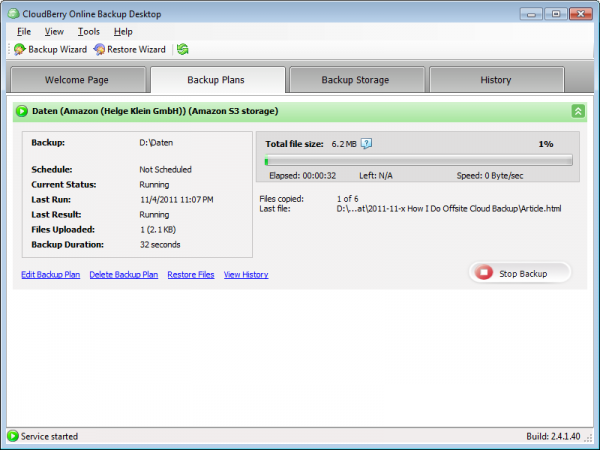Click the green Service started status icon
The width and height of the screenshot is (600, 450).
pyautogui.click(x=13, y=436)
